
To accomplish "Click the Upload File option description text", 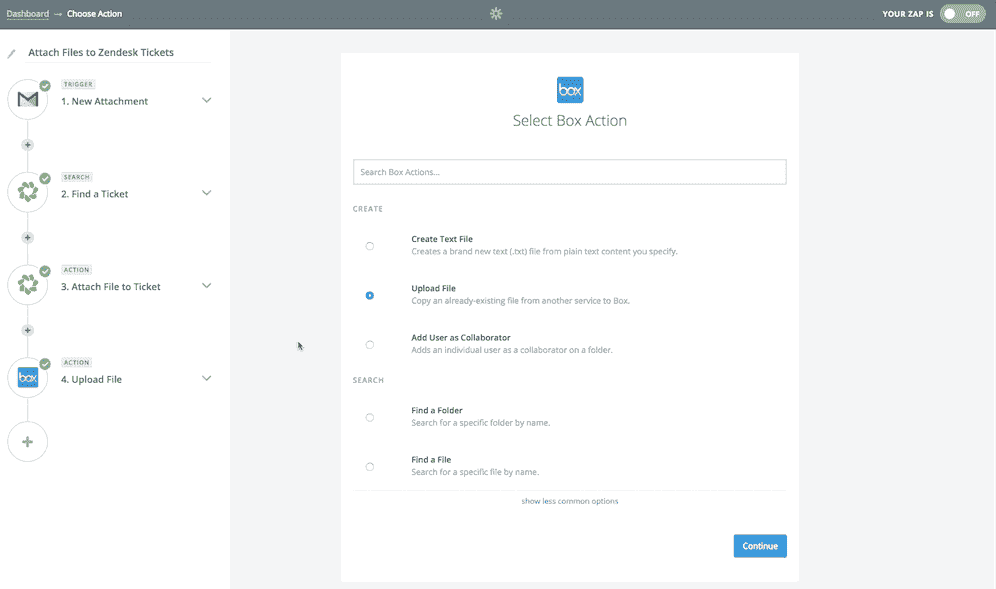I will [x=520, y=301].
